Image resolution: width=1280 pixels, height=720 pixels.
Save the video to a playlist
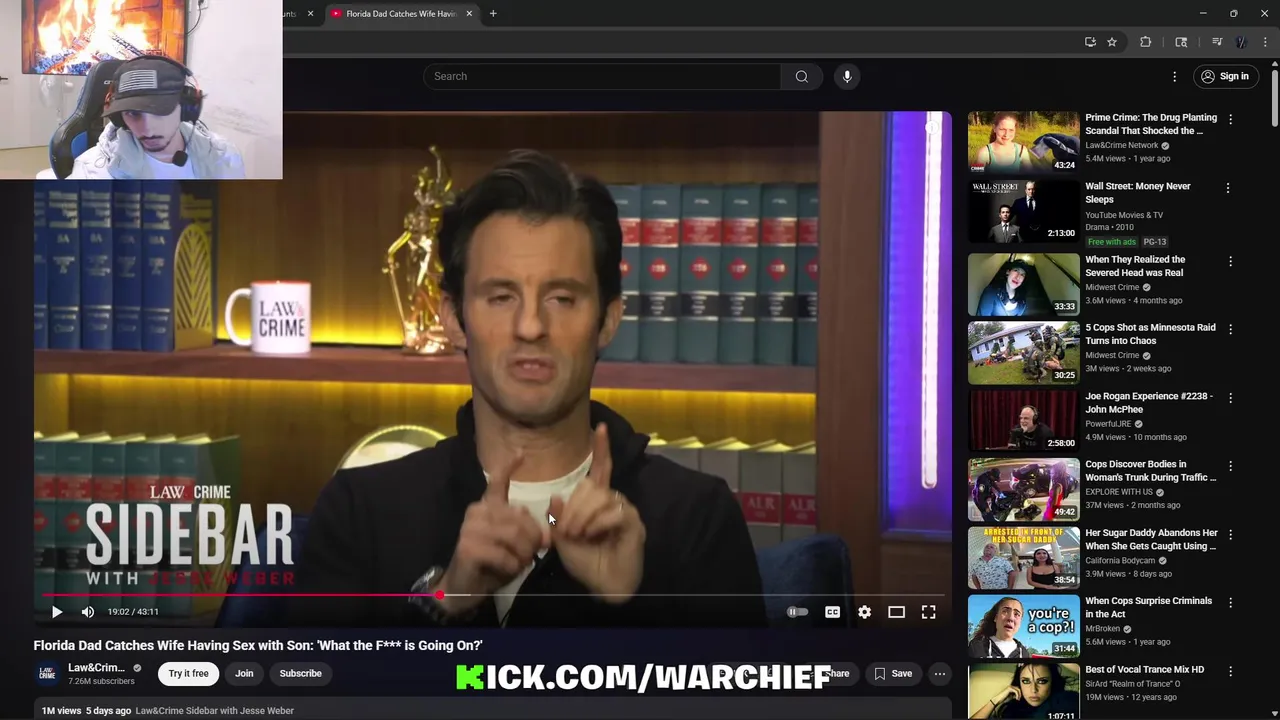click(893, 674)
